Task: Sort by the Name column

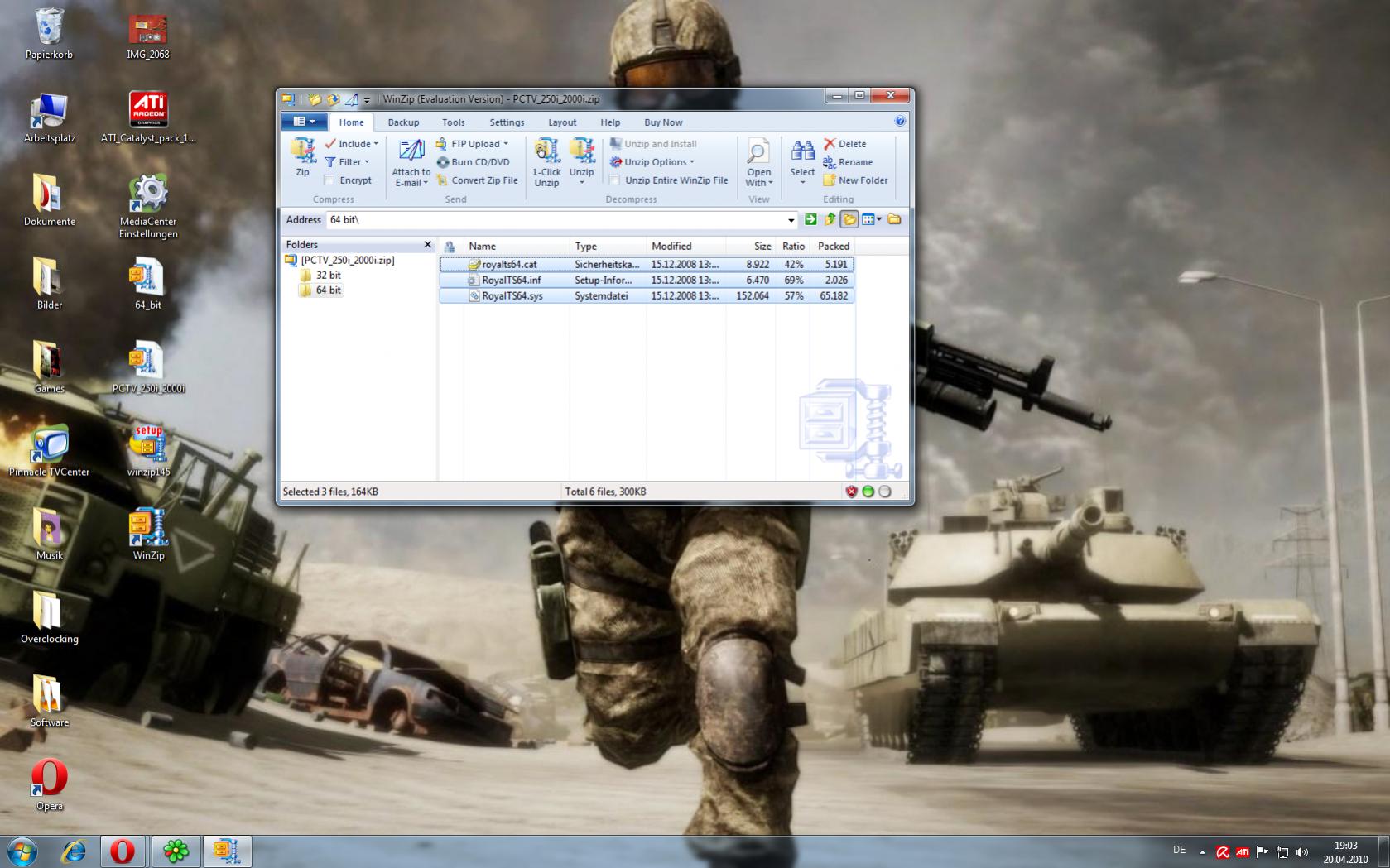Action: (517, 247)
